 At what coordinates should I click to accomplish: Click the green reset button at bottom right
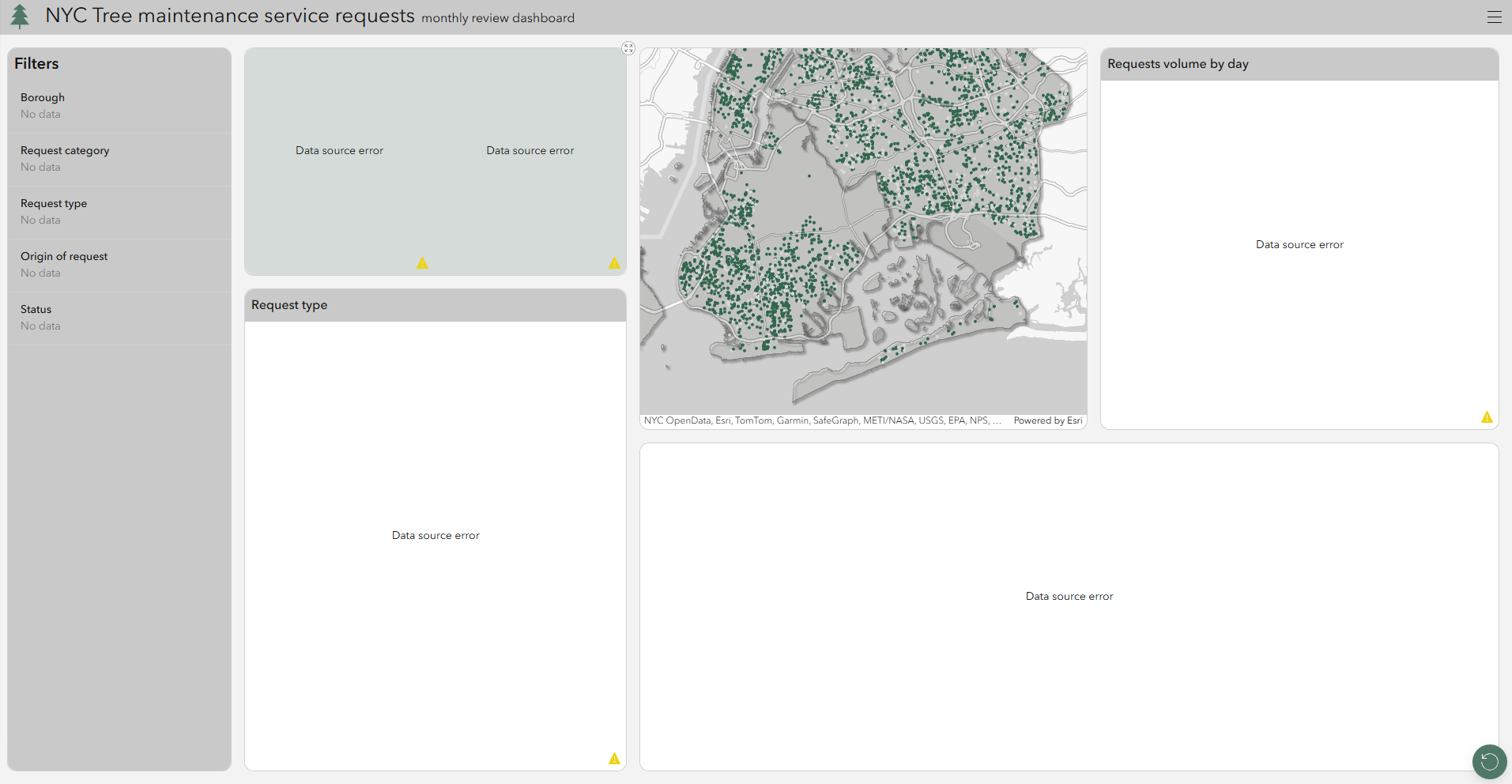pyautogui.click(x=1489, y=761)
